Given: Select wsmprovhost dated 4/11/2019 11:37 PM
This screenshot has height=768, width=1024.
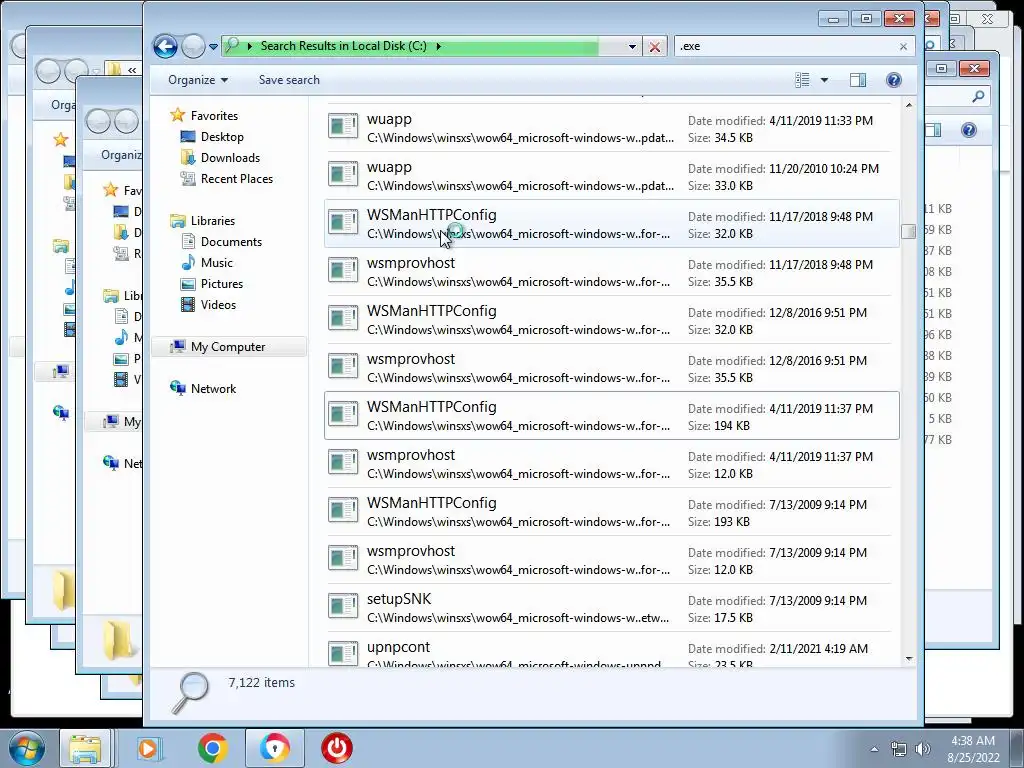Looking at the screenshot, I should pos(611,464).
